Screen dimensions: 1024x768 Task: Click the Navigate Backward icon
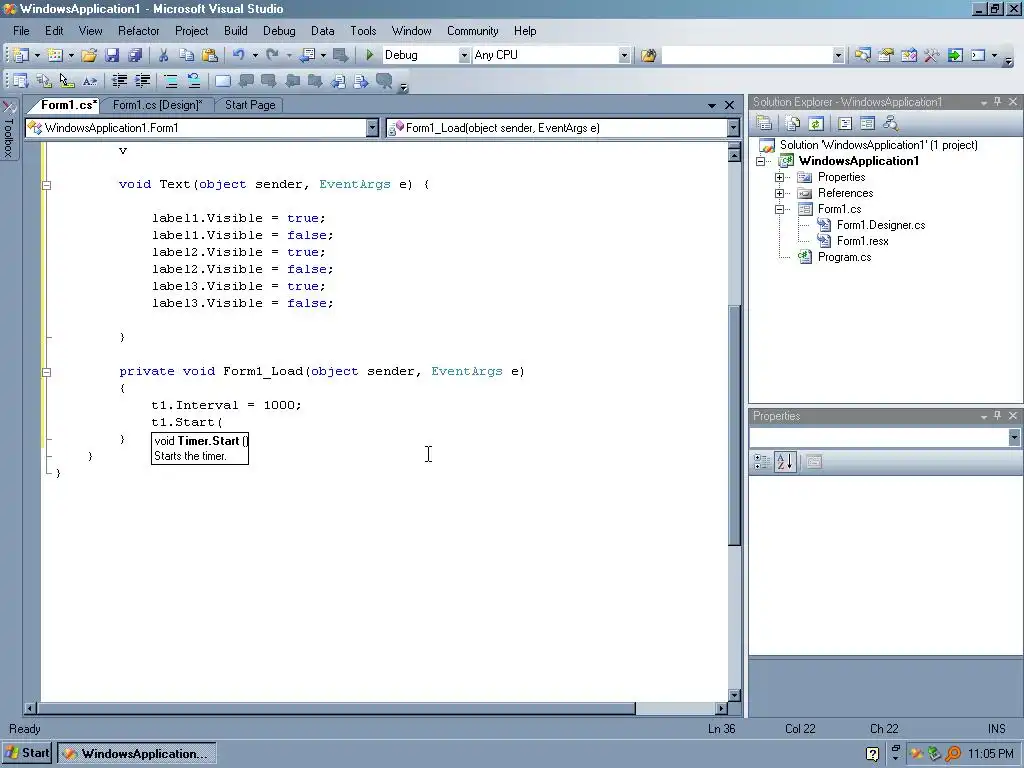(x=308, y=56)
